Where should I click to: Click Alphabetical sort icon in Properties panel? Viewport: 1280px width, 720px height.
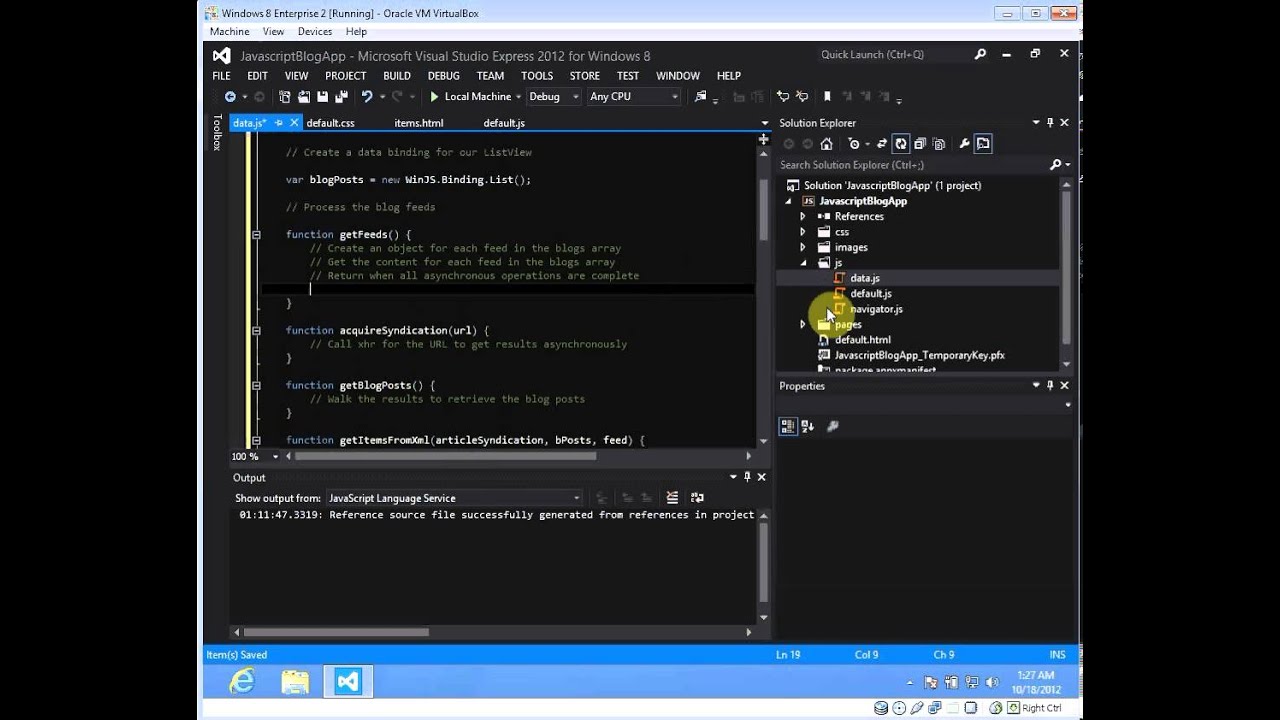click(807, 426)
